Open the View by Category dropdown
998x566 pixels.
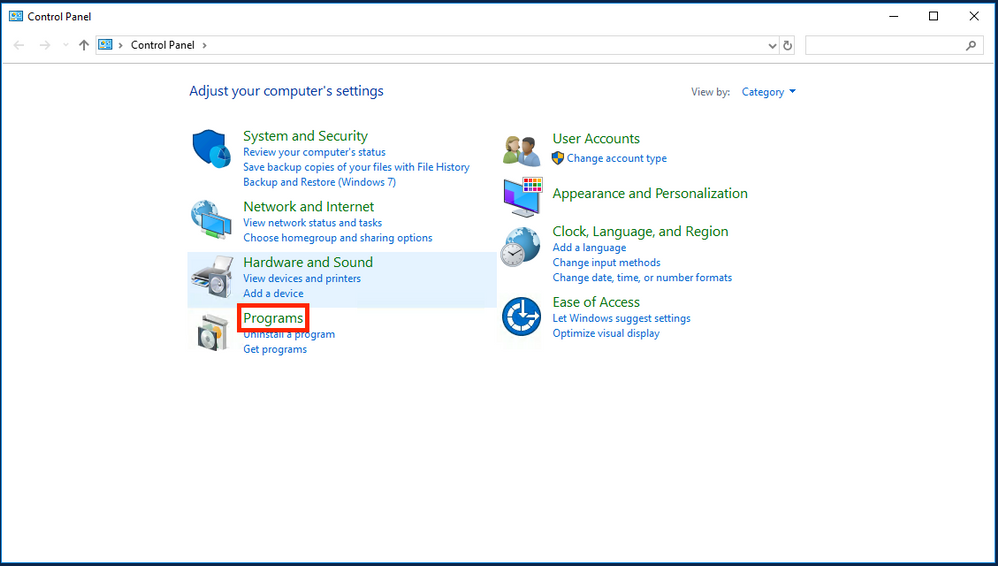coord(768,92)
